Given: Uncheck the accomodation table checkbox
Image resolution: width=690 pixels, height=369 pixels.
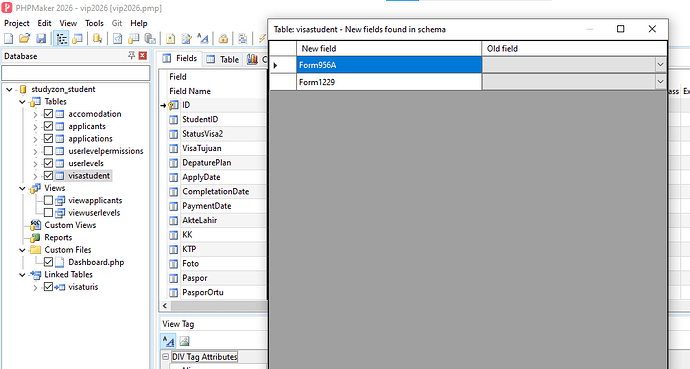Looking at the screenshot, I should coord(48,114).
